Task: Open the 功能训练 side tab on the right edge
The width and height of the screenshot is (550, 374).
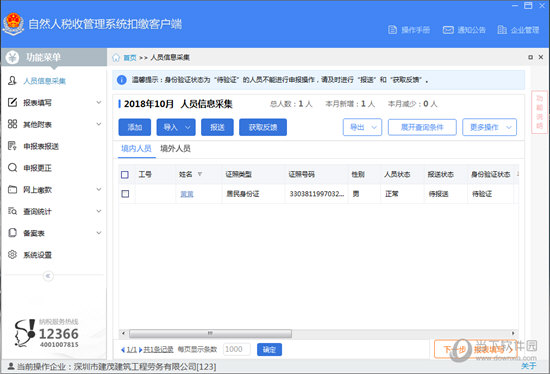Action: [x=539, y=112]
